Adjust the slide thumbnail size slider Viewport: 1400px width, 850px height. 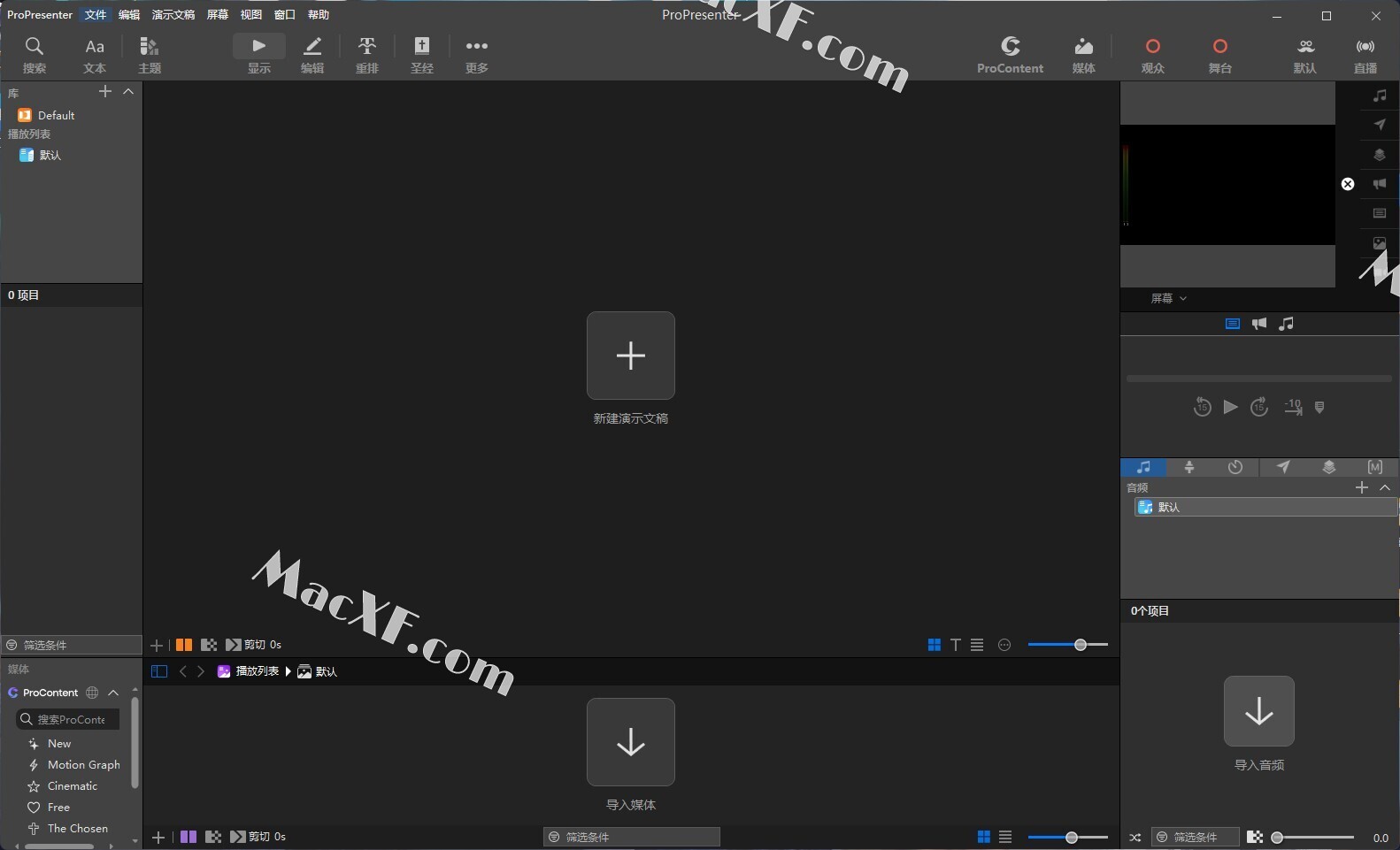click(1068, 645)
